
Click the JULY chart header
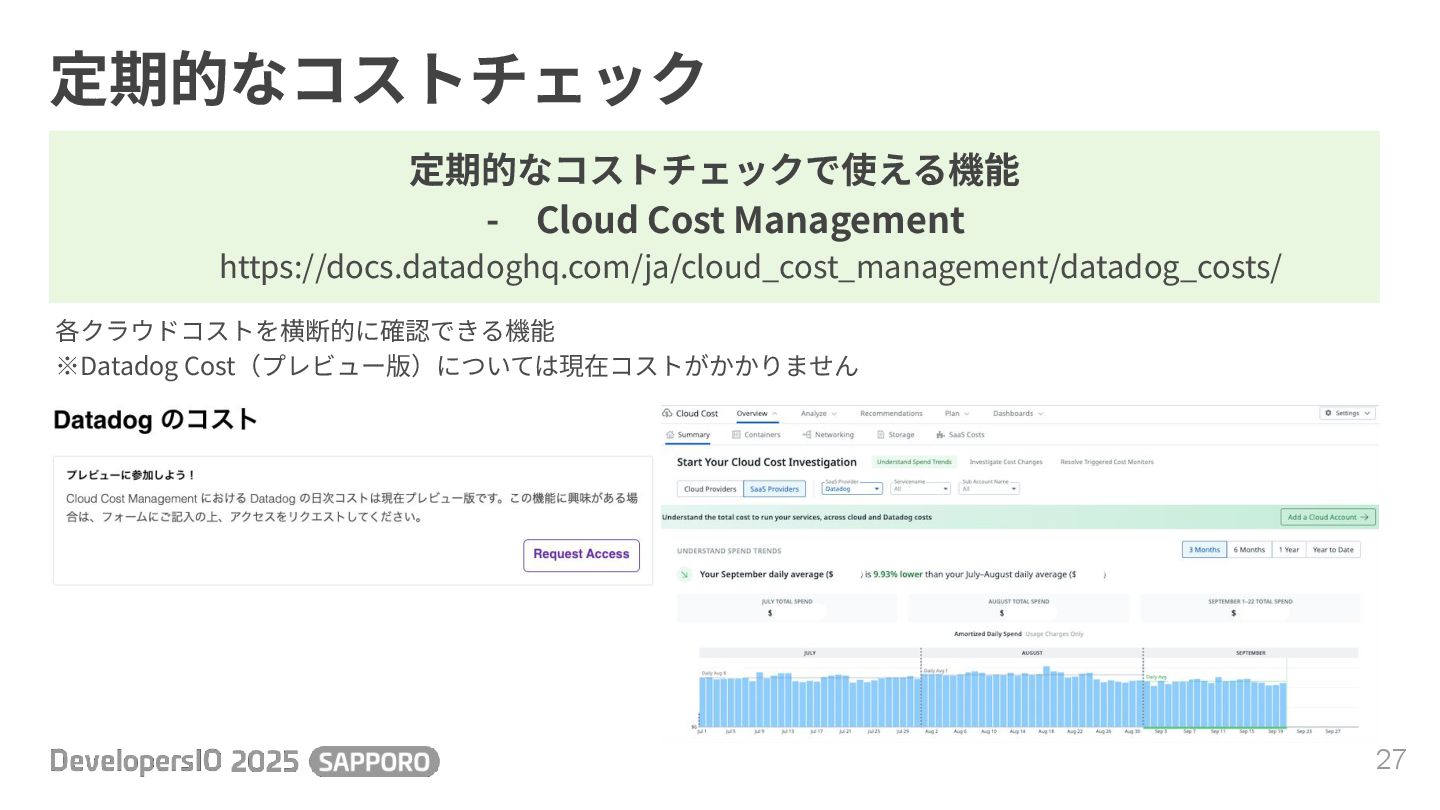click(810, 653)
